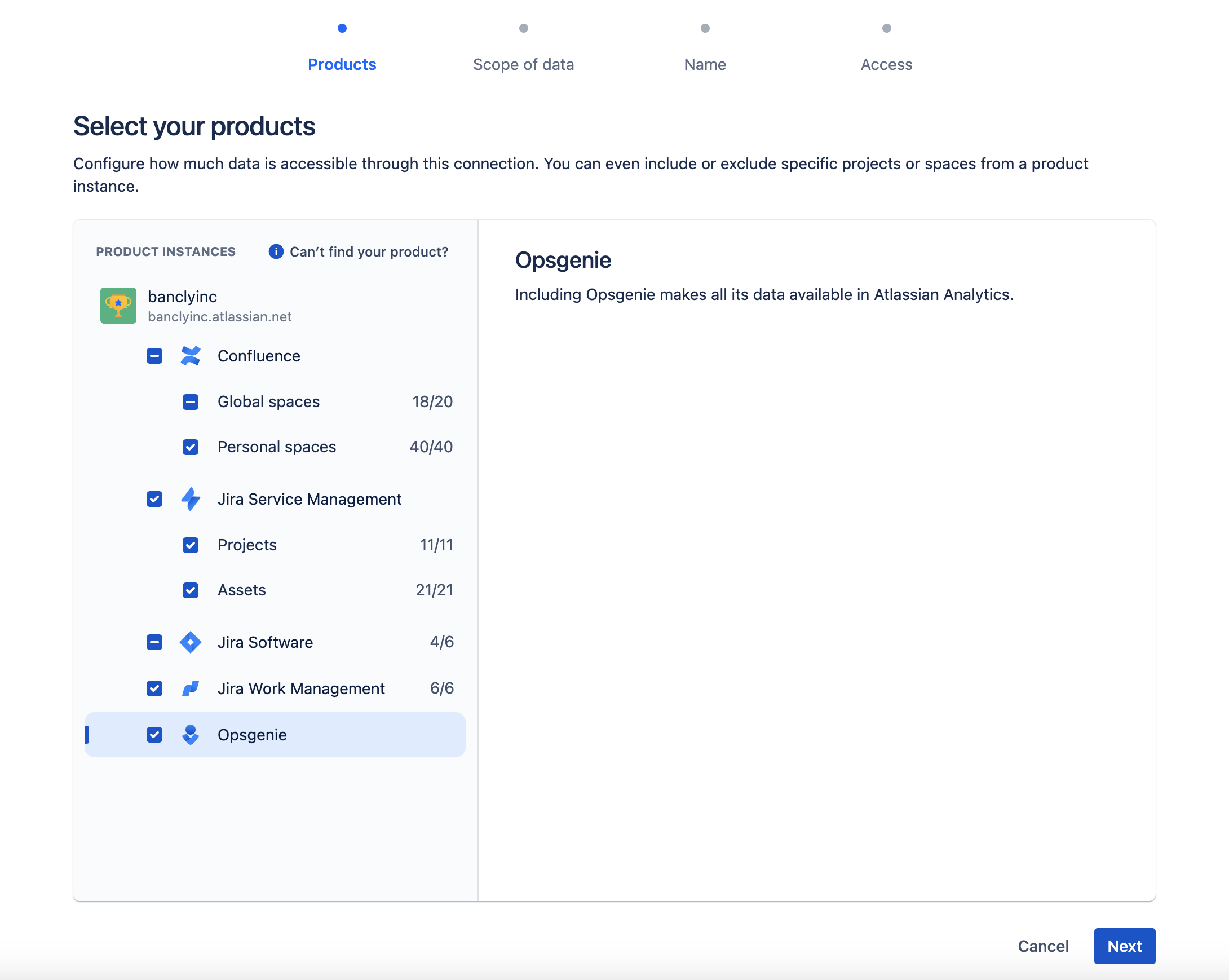Click the Jira Work Management icon
This screenshot has width=1229, height=980.
pos(191,688)
